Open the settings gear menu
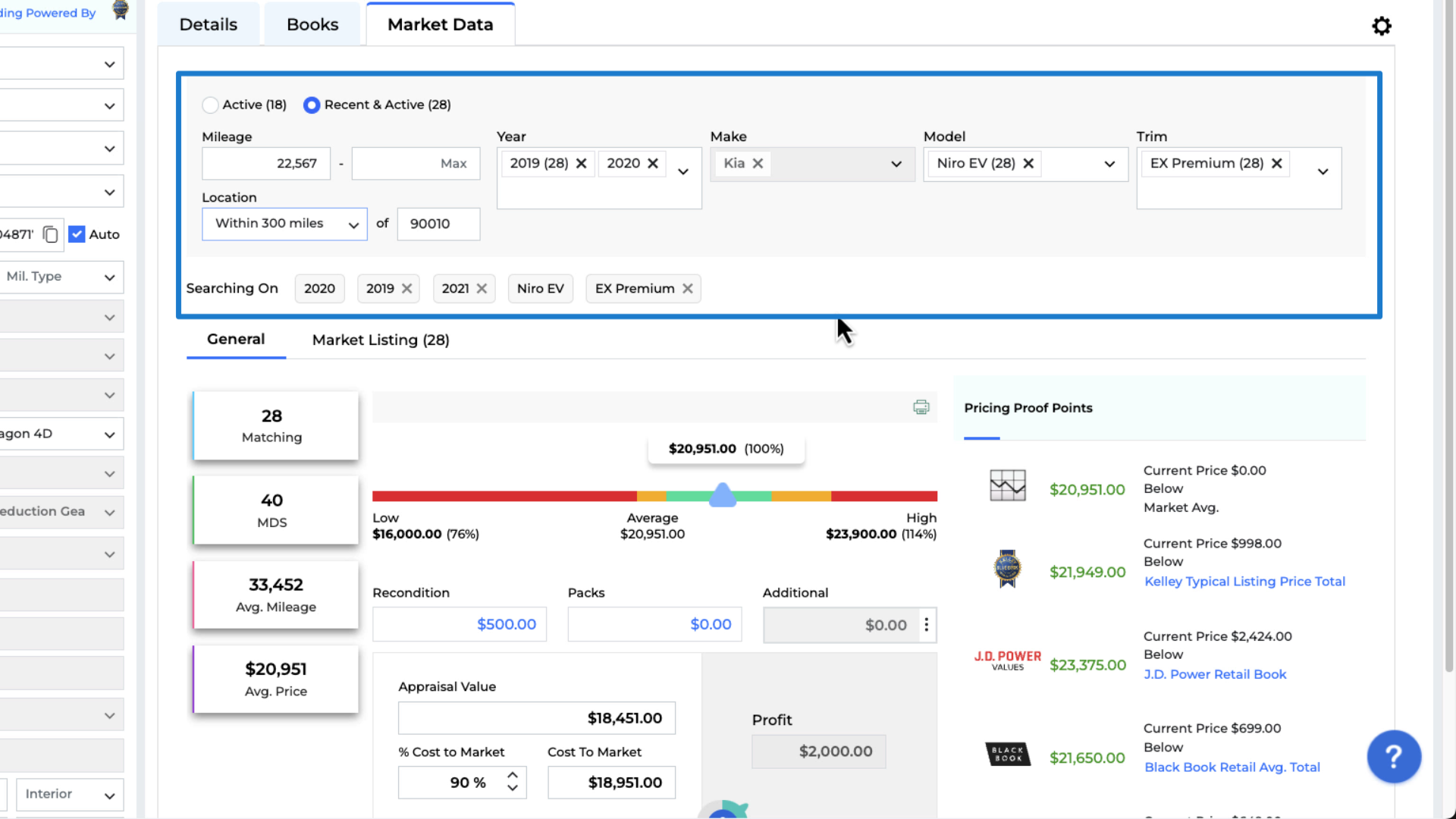 [x=1382, y=26]
